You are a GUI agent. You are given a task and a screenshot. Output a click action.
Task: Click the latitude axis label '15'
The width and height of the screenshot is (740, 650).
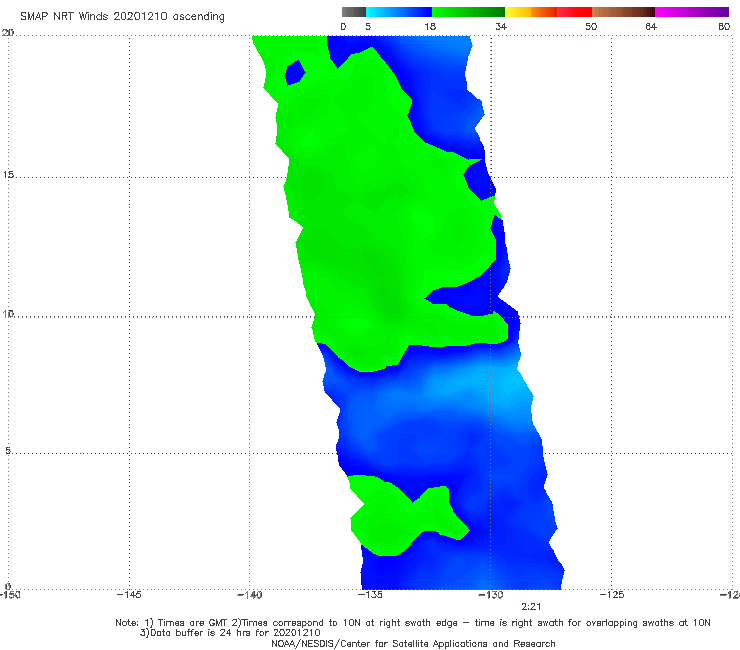point(8,175)
